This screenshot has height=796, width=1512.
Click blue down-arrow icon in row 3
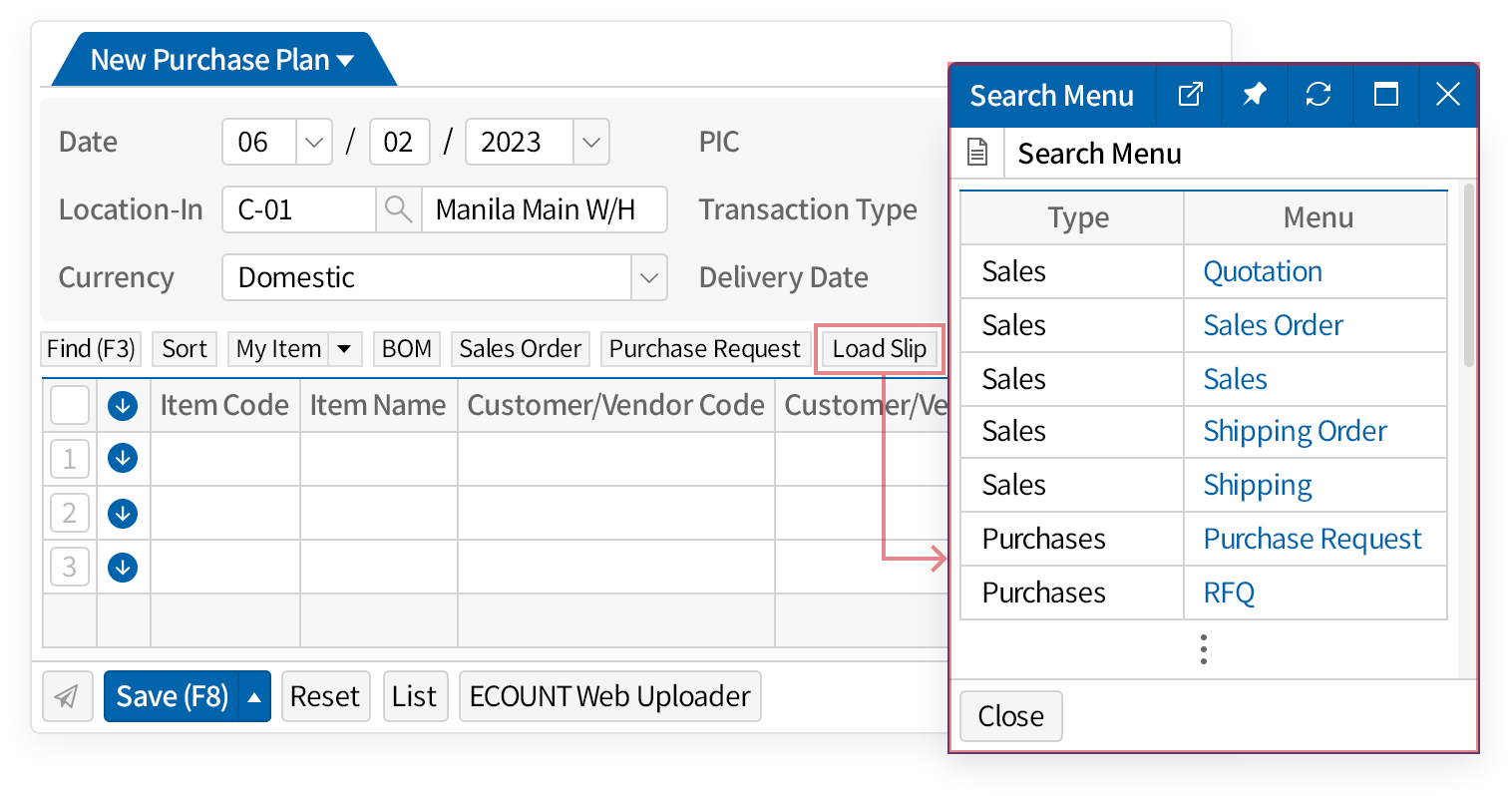pos(123,568)
